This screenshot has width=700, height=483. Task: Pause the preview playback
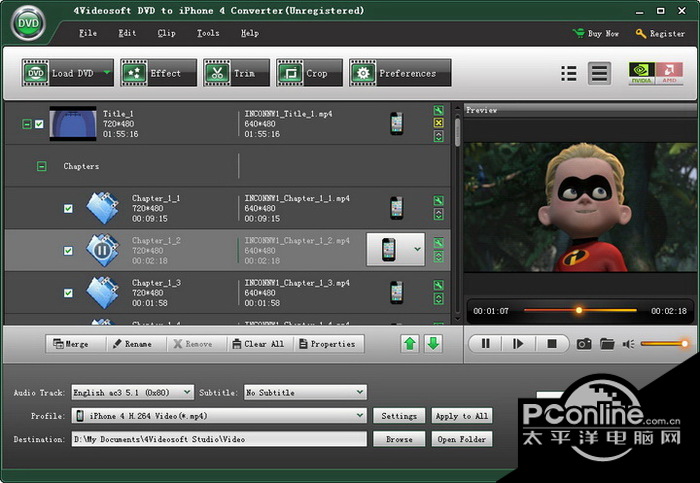tap(485, 344)
